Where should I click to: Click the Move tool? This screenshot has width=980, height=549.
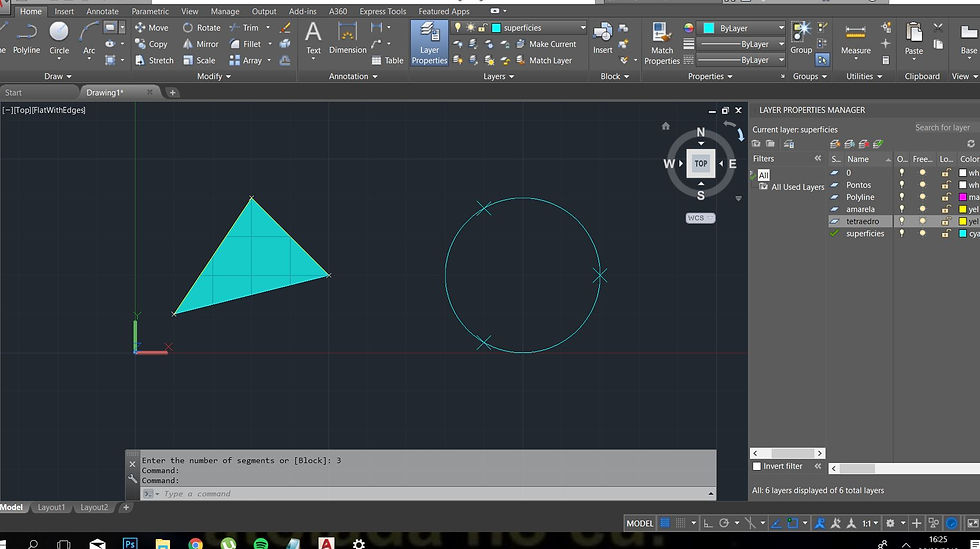(151, 28)
